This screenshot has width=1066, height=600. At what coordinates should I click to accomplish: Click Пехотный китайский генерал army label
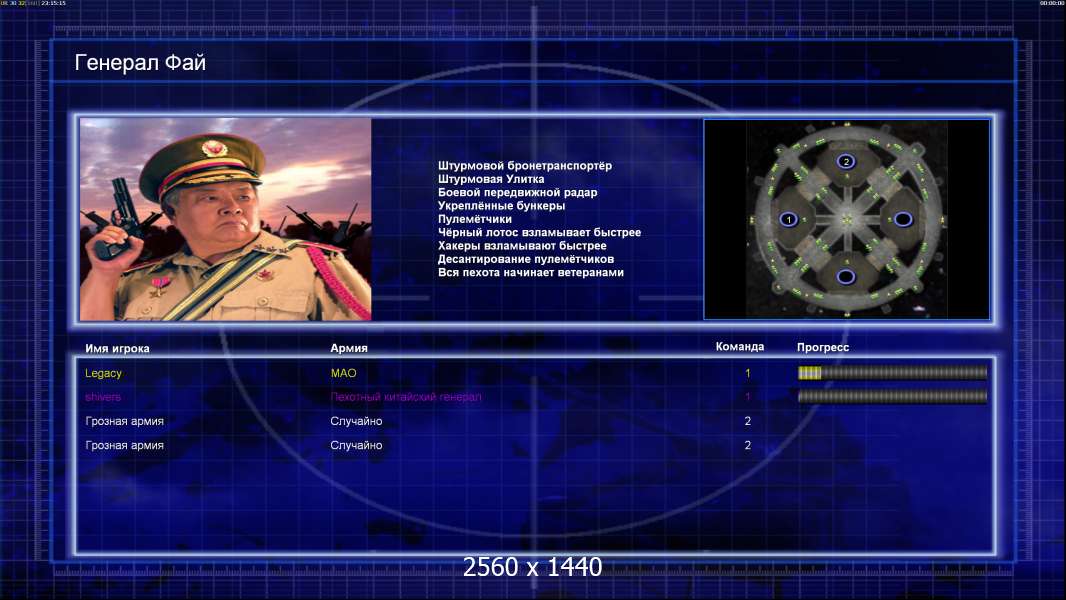coord(406,397)
